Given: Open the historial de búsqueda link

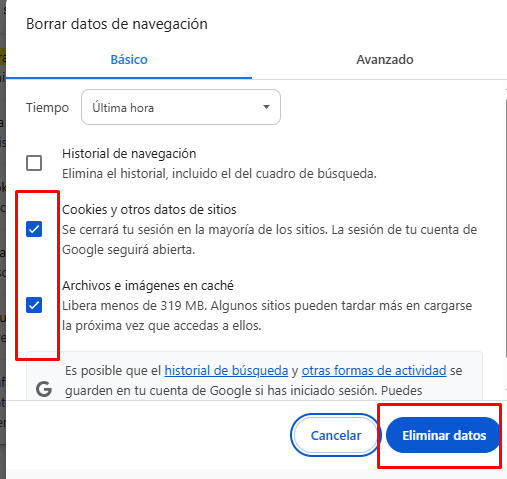Looking at the screenshot, I should click(226, 370).
